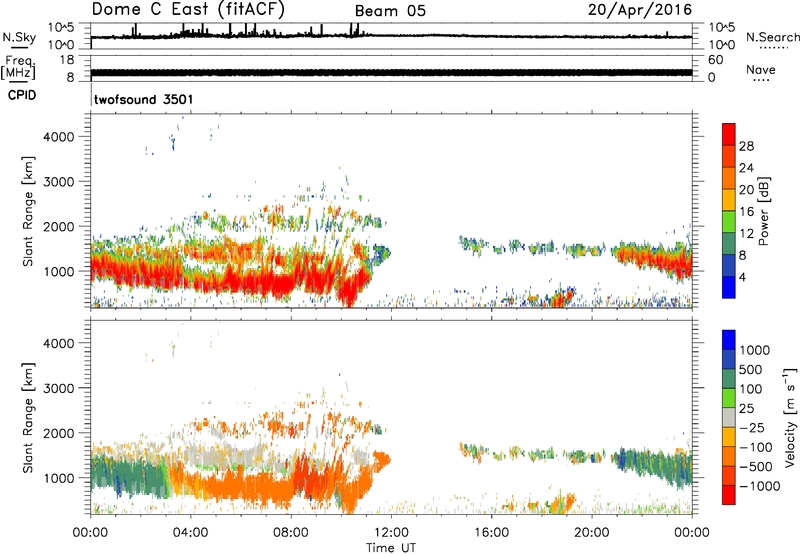Screen dimensions: 800x554
Task: Click the 'Power [dB]' colorbar label
Action: coord(763,211)
